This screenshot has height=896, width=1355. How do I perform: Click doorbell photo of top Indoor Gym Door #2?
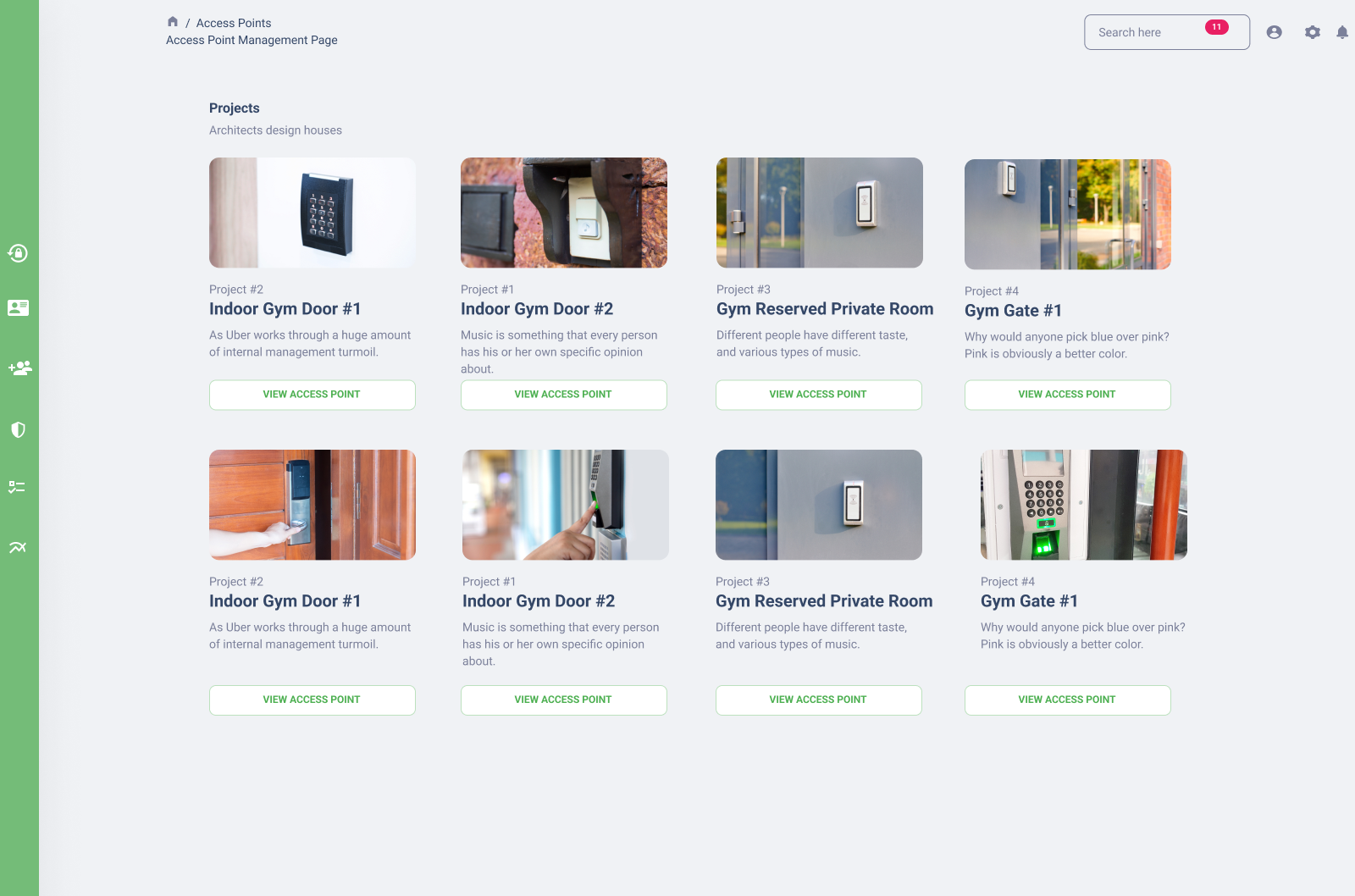564,213
